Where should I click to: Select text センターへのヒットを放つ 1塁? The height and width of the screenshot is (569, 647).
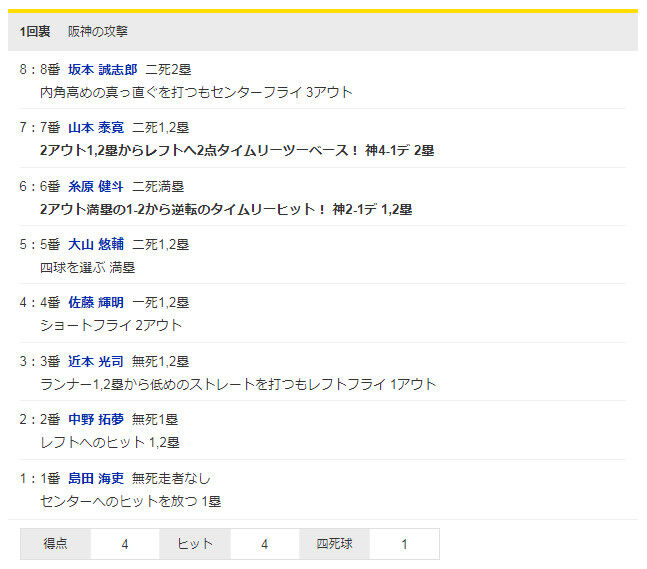130,501
